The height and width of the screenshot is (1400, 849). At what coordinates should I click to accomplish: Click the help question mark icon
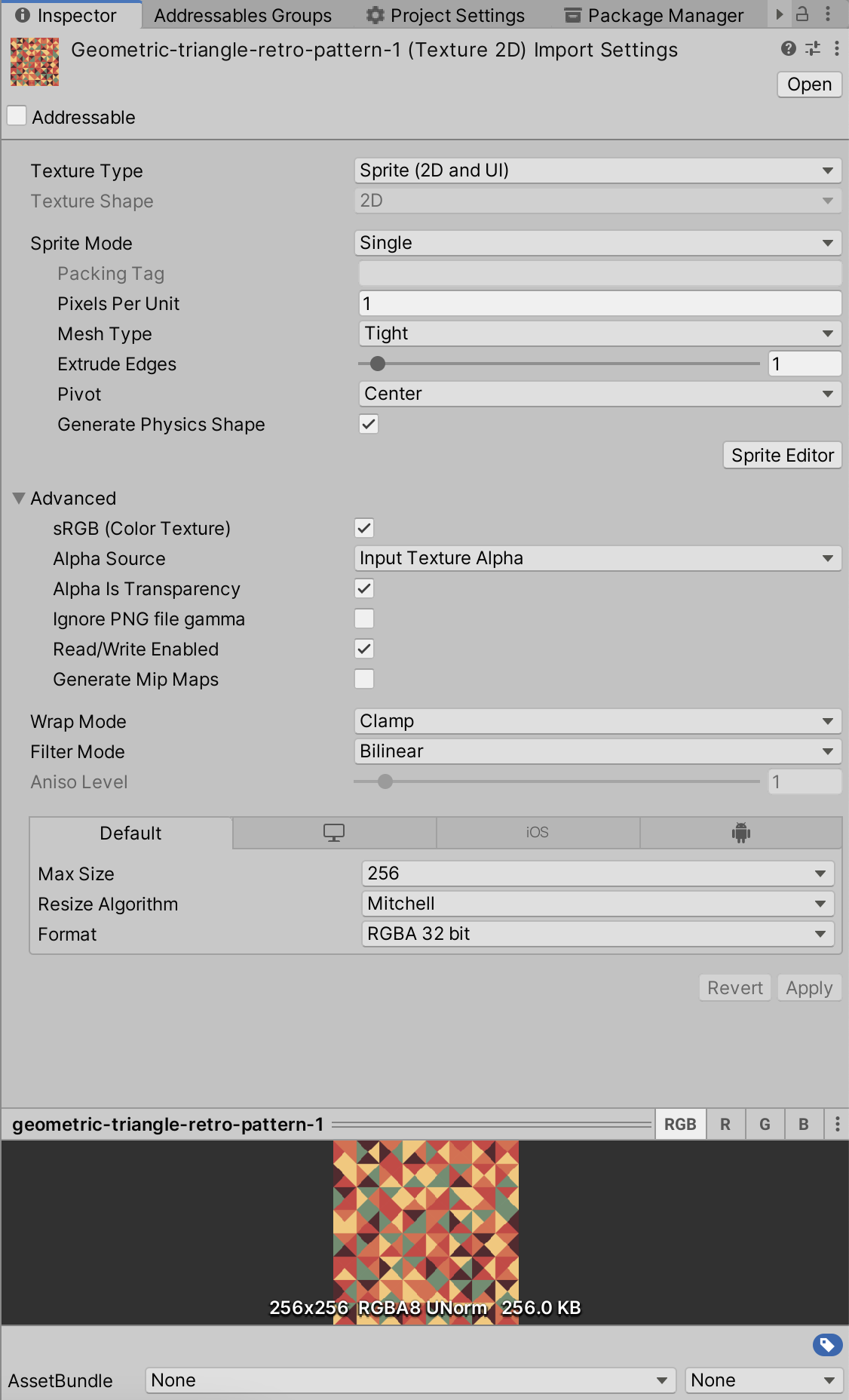click(789, 49)
